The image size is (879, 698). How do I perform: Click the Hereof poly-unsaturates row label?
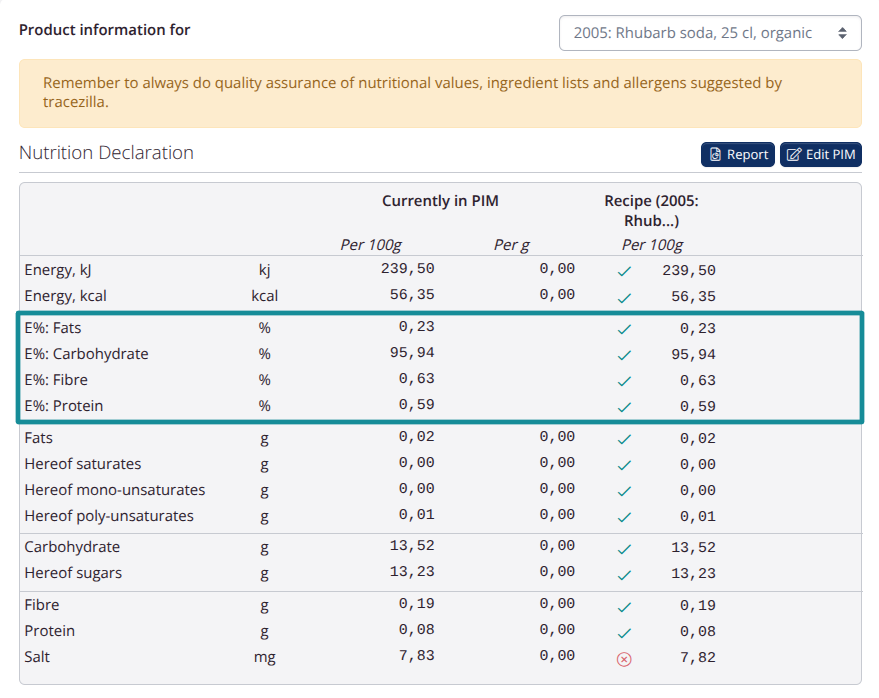[x=109, y=516]
